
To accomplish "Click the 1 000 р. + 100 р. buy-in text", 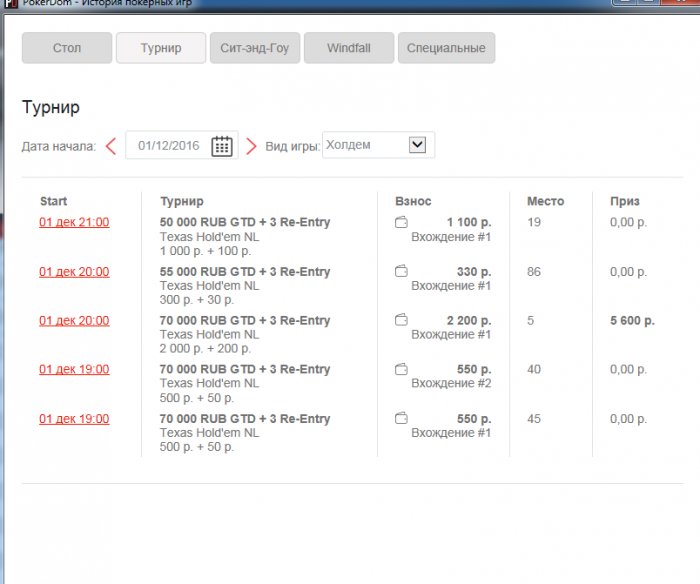I will (205, 251).
